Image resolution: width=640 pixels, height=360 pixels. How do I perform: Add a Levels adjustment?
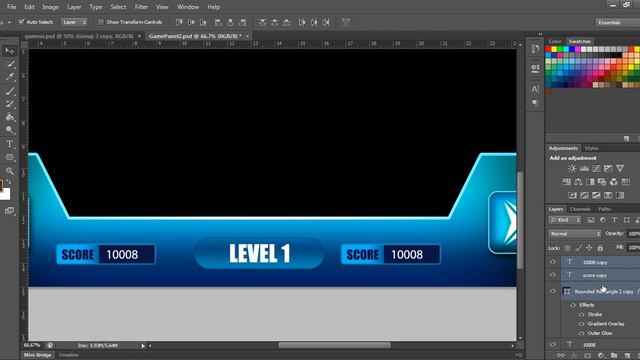coord(584,169)
